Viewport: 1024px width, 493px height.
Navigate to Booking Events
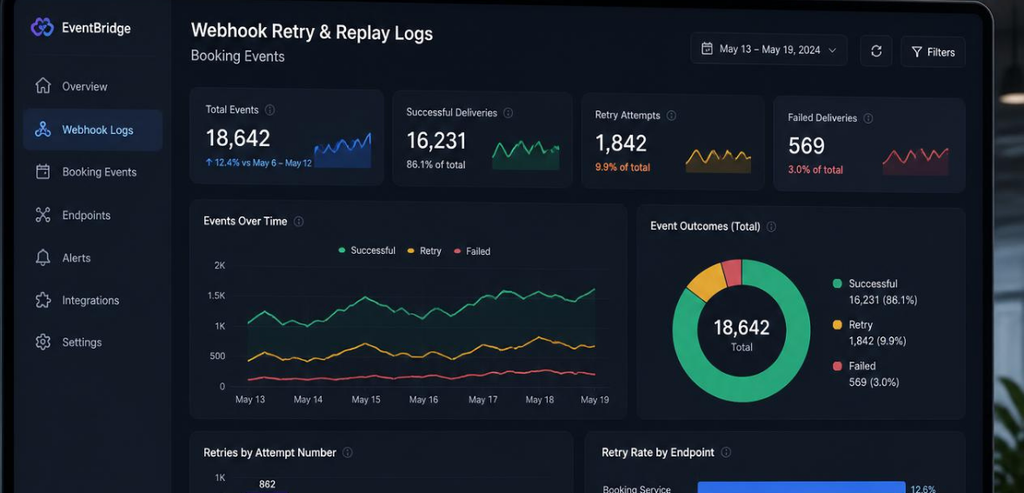99,172
